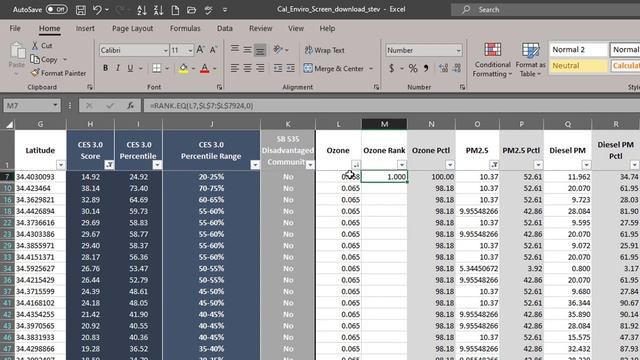Image resolution: width=640 pixels, height=360 pixels.
Task: Toggle the AutoSave switch
Action: coord(56,9)
